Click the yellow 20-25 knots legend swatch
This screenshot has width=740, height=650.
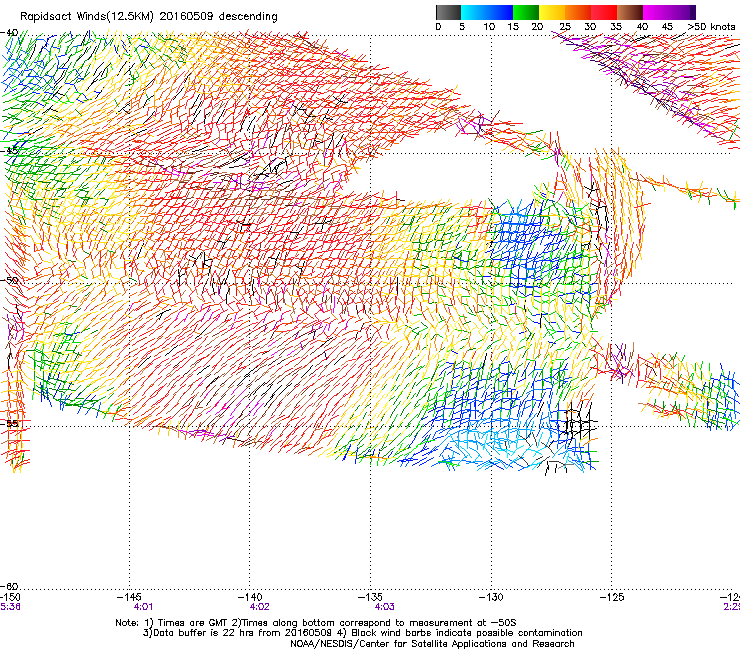click(552, 12)
